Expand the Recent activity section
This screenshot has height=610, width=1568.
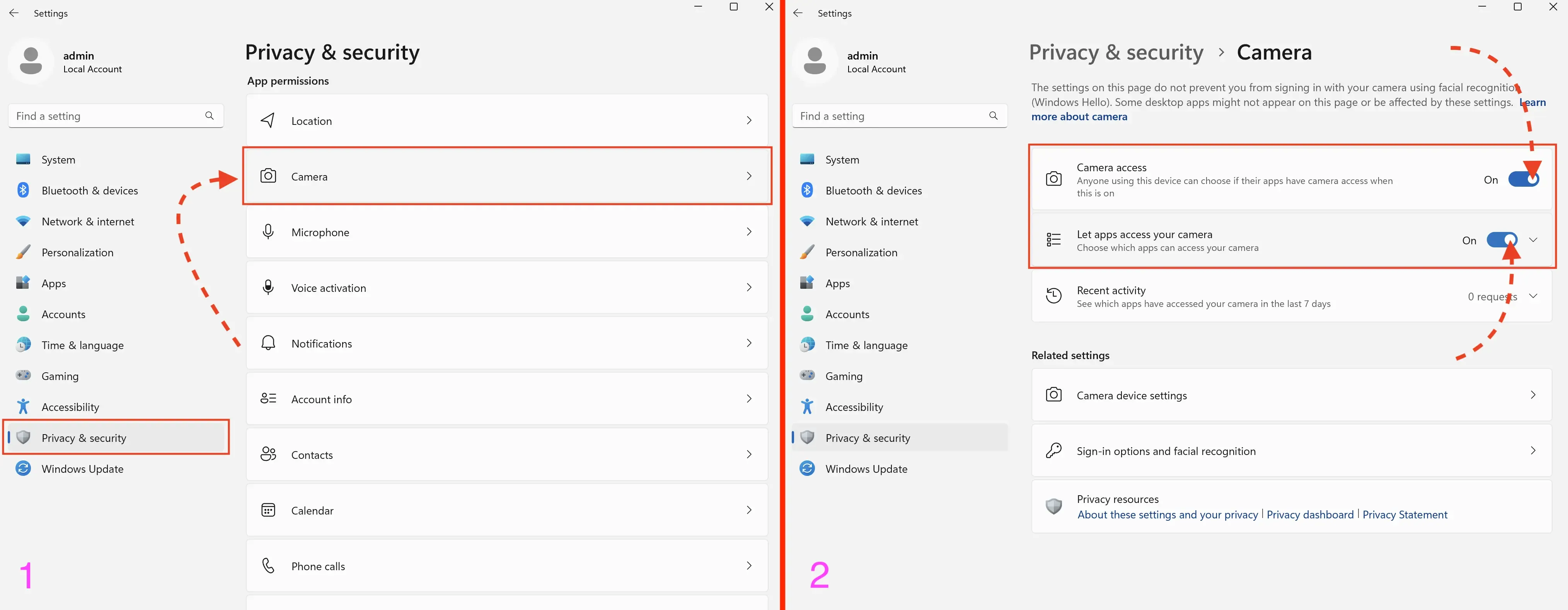click(1533, 296)
